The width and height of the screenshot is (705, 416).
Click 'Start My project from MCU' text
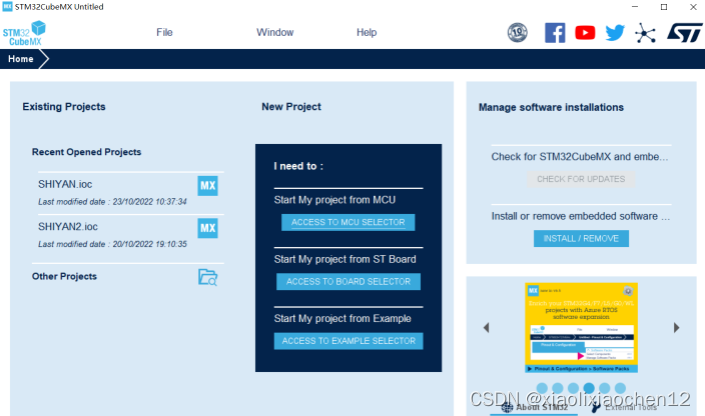tap(335, 200)
